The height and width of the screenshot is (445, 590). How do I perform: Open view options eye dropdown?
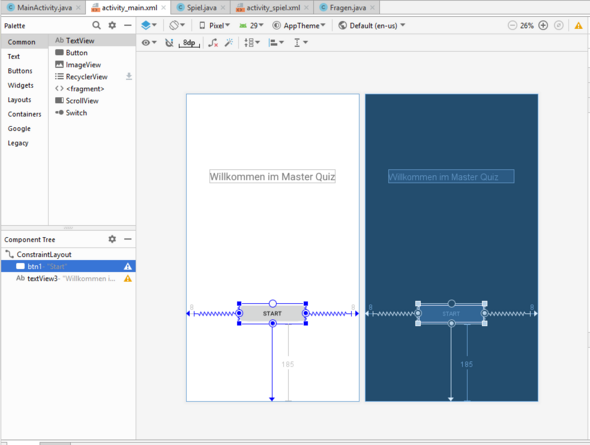click(149, 43)
